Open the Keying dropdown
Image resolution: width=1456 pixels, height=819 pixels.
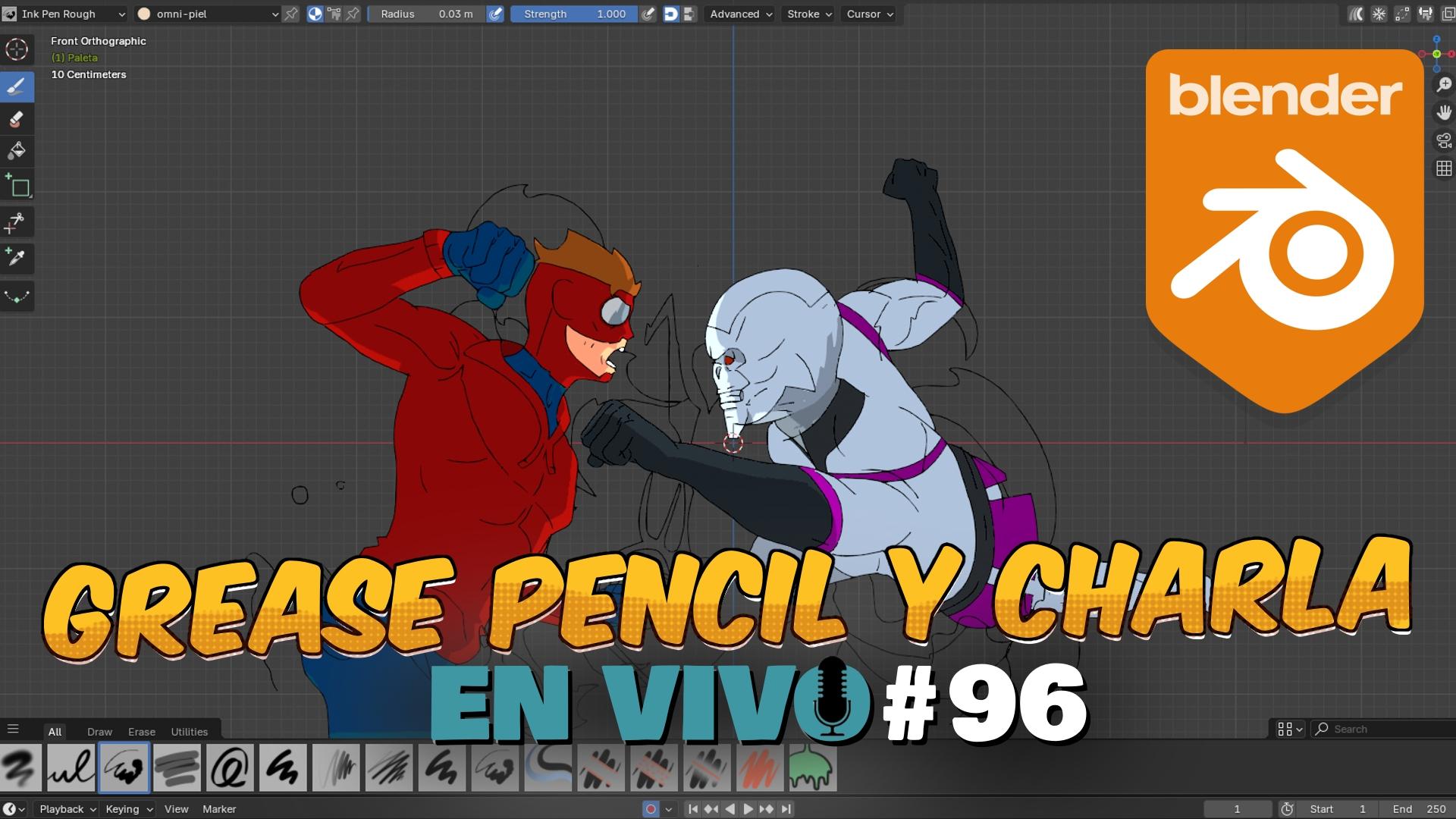tap(129, 809)
